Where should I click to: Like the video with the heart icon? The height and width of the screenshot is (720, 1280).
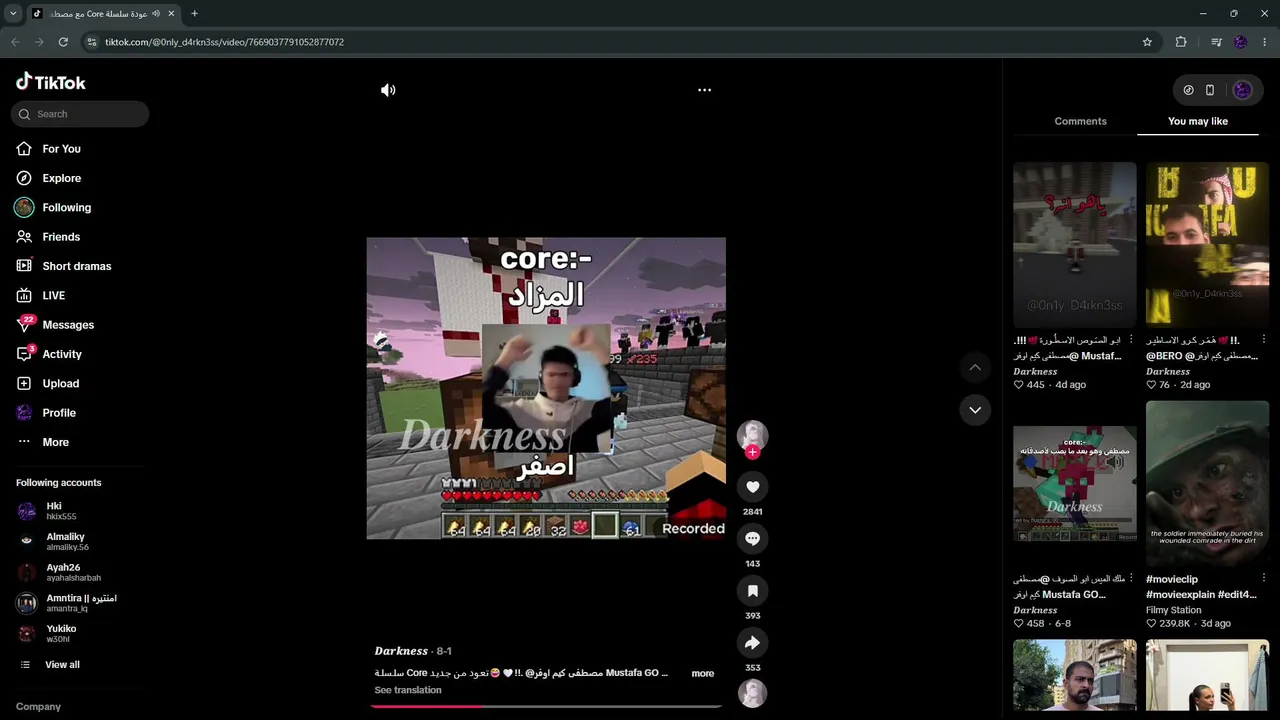753,487
